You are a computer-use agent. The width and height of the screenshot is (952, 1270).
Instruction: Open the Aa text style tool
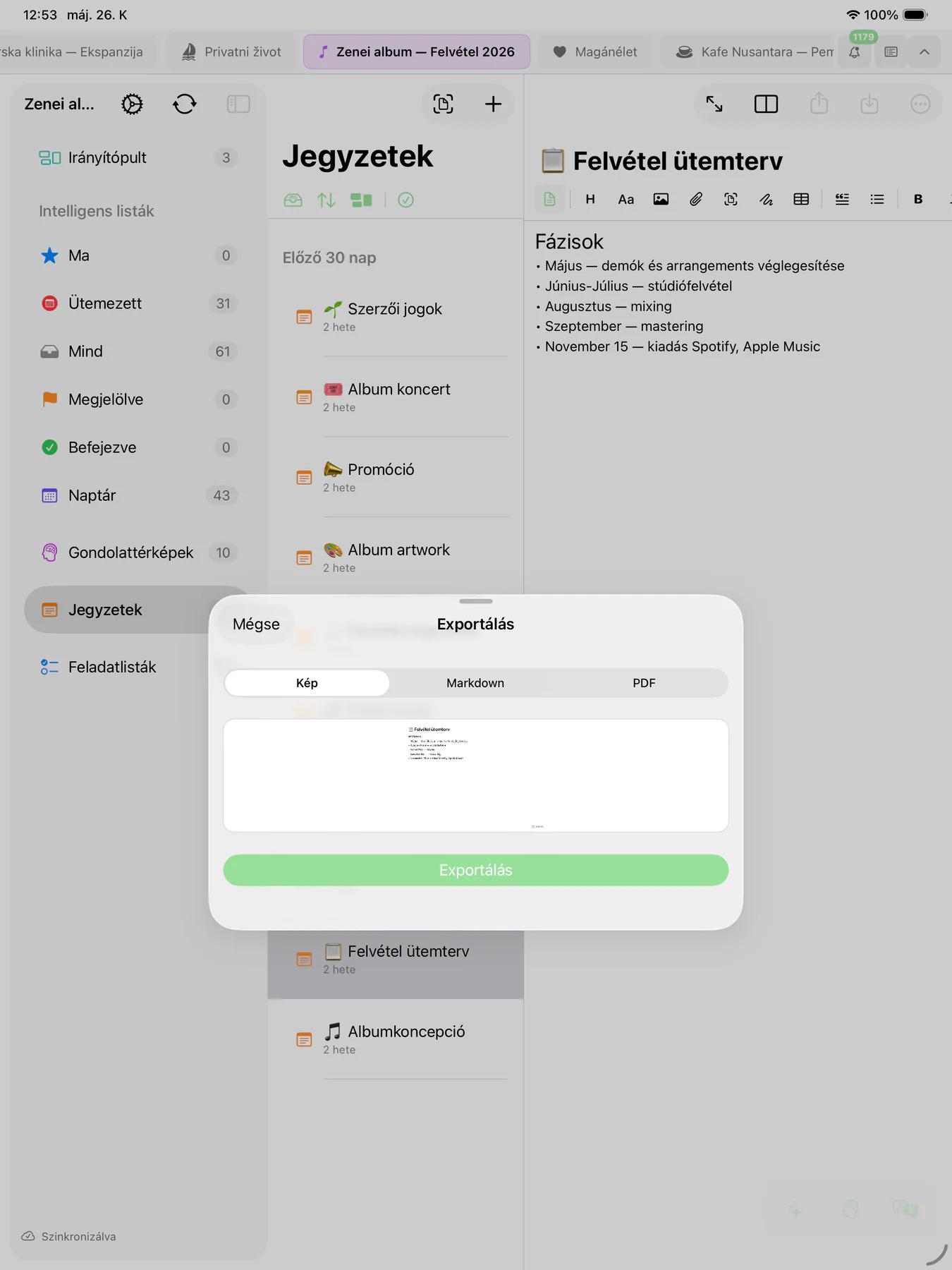tap(625, 200)
